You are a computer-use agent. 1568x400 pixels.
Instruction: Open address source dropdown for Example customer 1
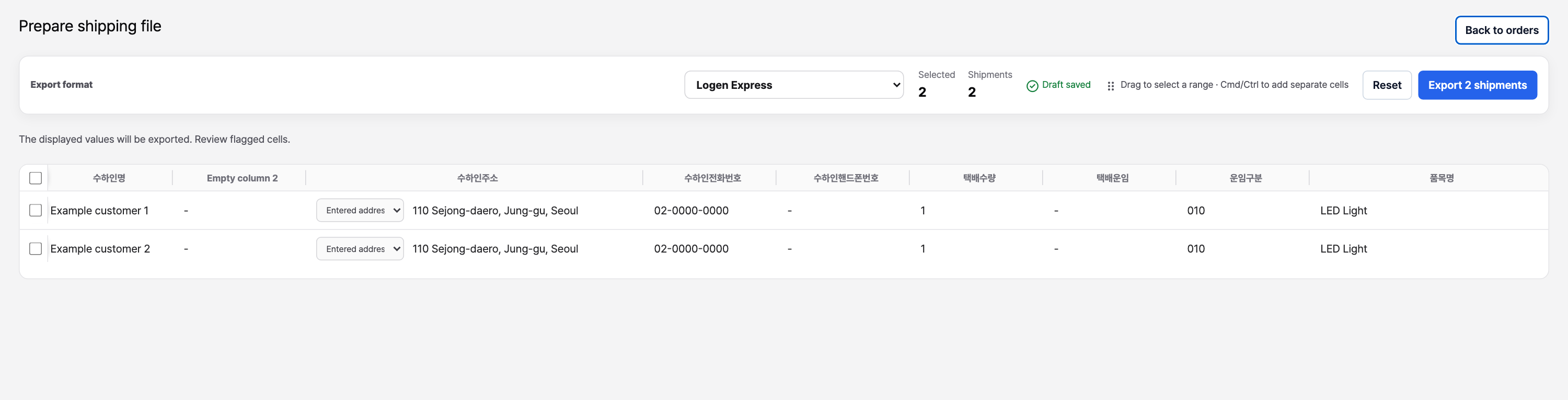pyautogui.click(x=360, y=210)
